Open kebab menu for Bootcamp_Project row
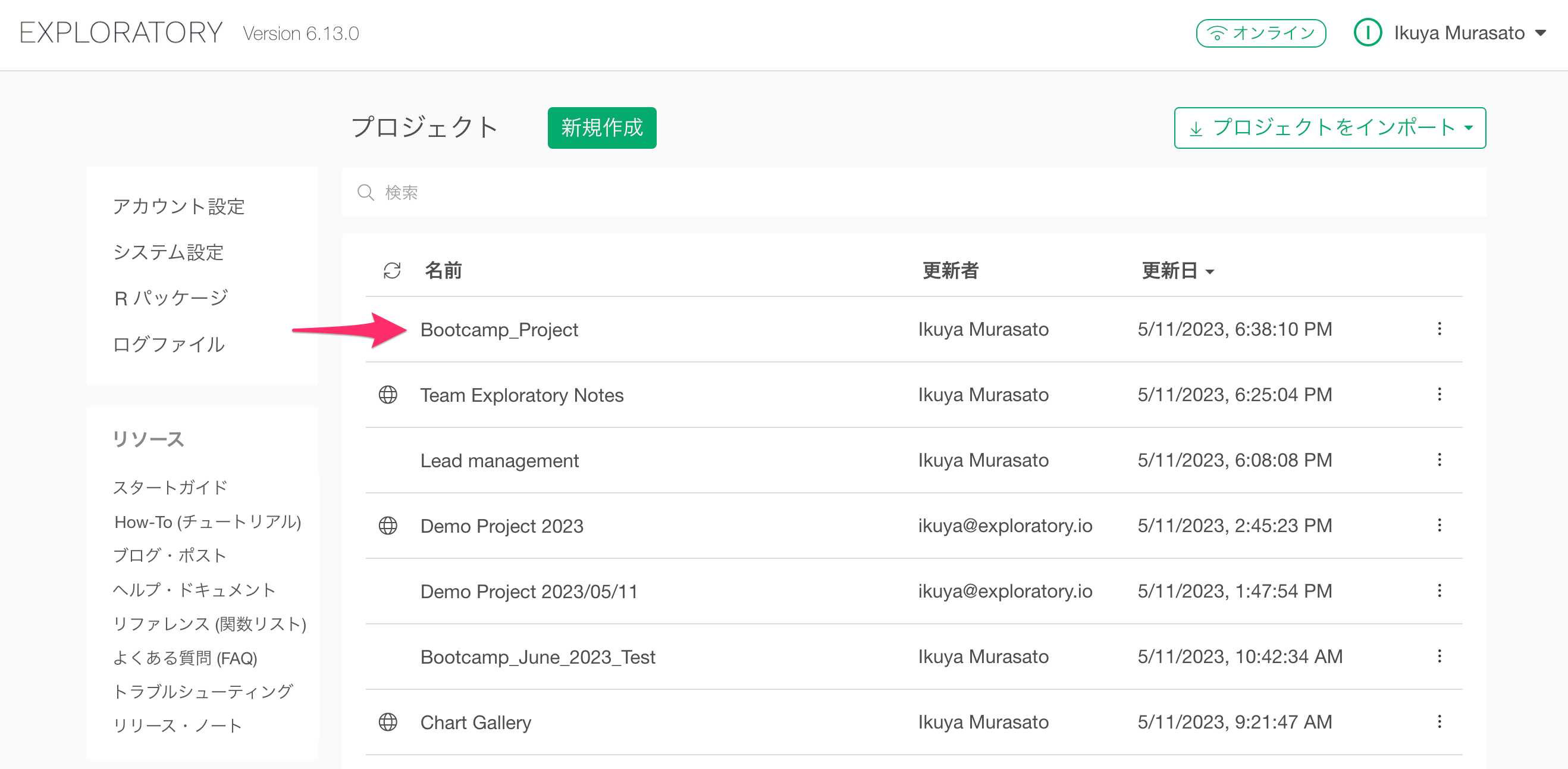This screenshot has height=769, width=1568. click(x=1439, y=329)
